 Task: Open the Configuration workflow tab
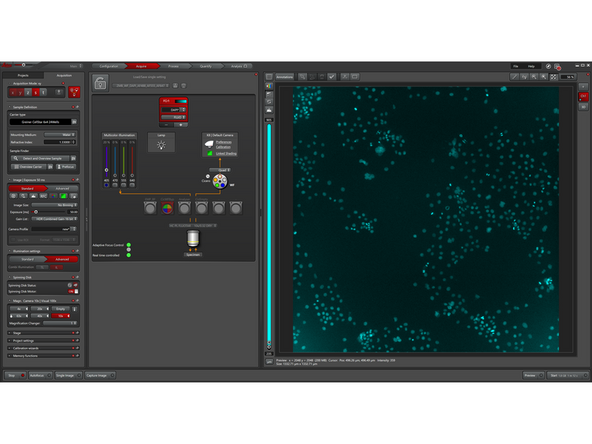[109, 66]
